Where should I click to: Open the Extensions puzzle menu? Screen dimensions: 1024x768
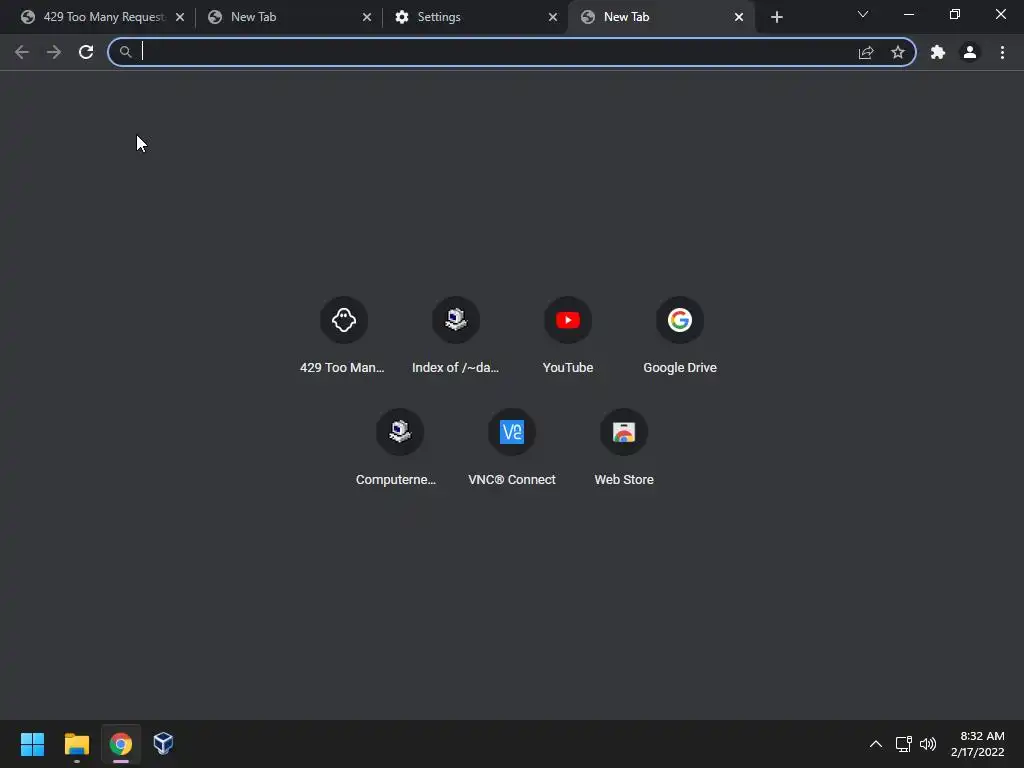938,52
